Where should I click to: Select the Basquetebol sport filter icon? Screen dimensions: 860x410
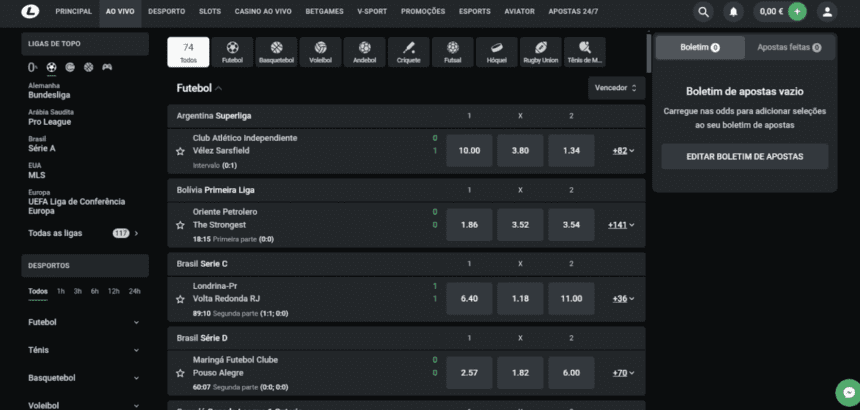(x=276, y=52)
